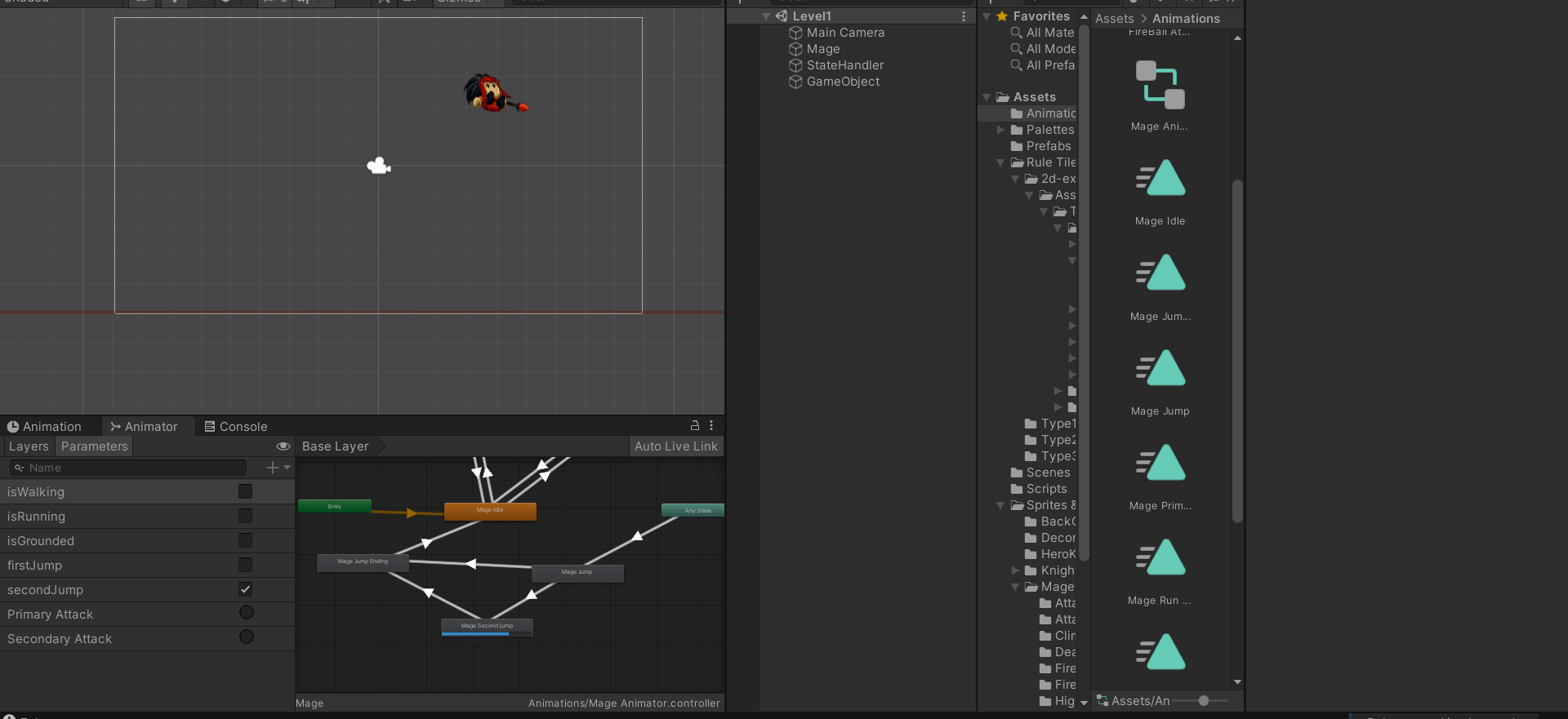Toggle the isRunning parameter checkbox
1568x719 pixels.
coord(245,516)
